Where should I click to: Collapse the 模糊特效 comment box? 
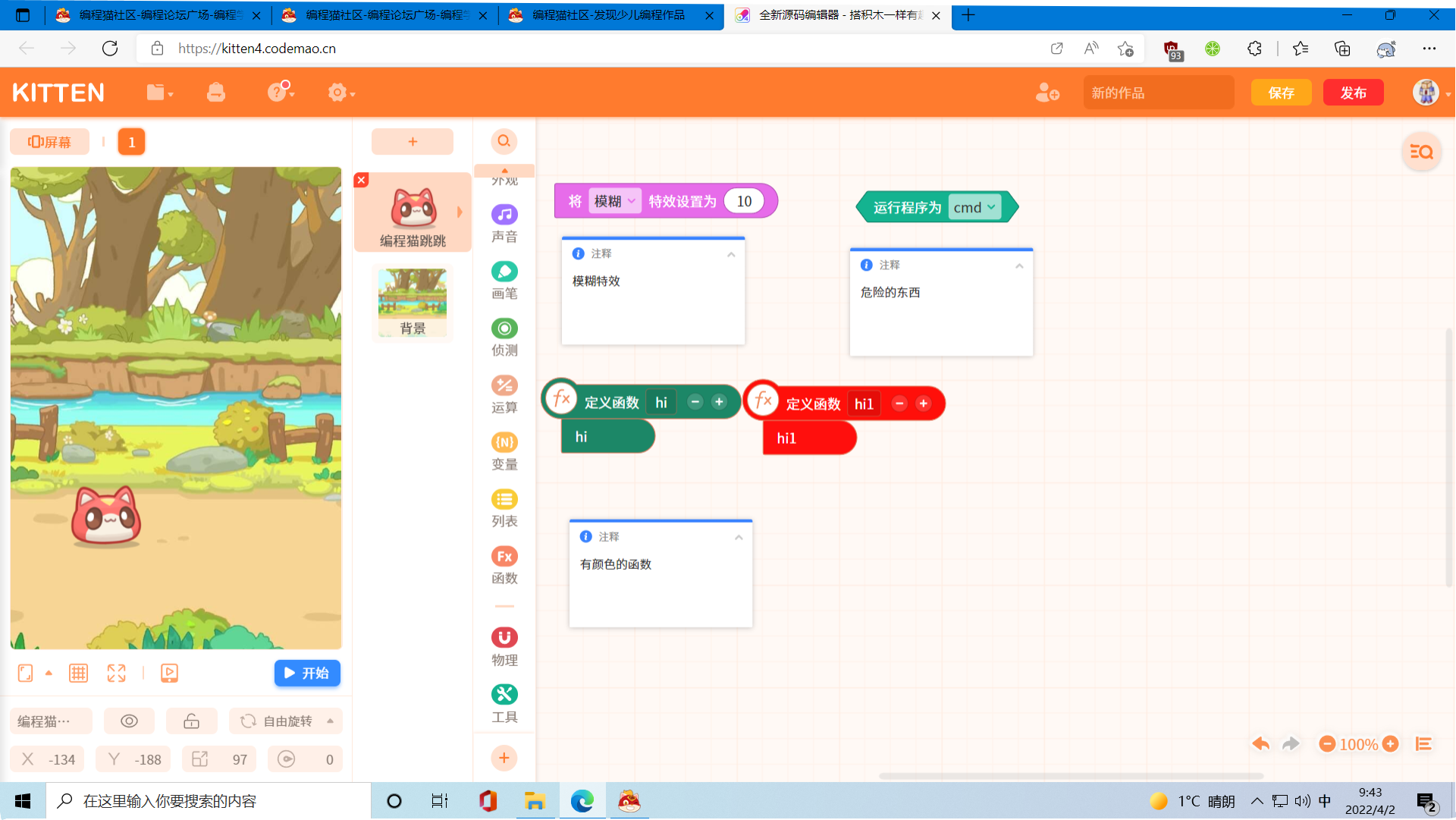point(731,254)
